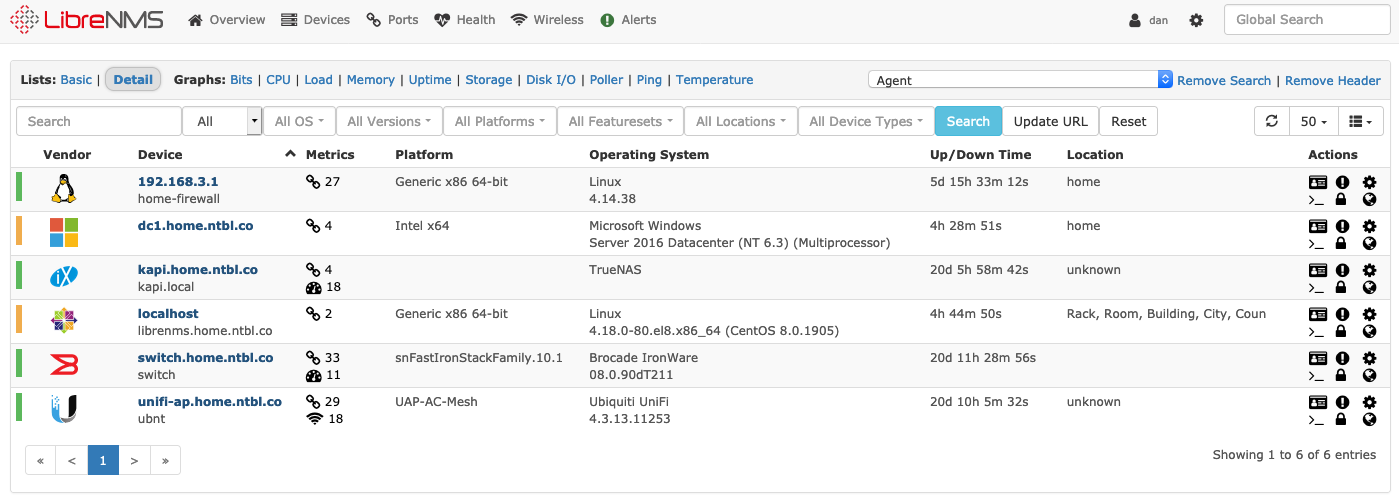Open terminal icon for dc1.home.ntbl.co
The height and width of the screenshot is (503, 1399).
pyautogui.click(x=1317, y=243)
